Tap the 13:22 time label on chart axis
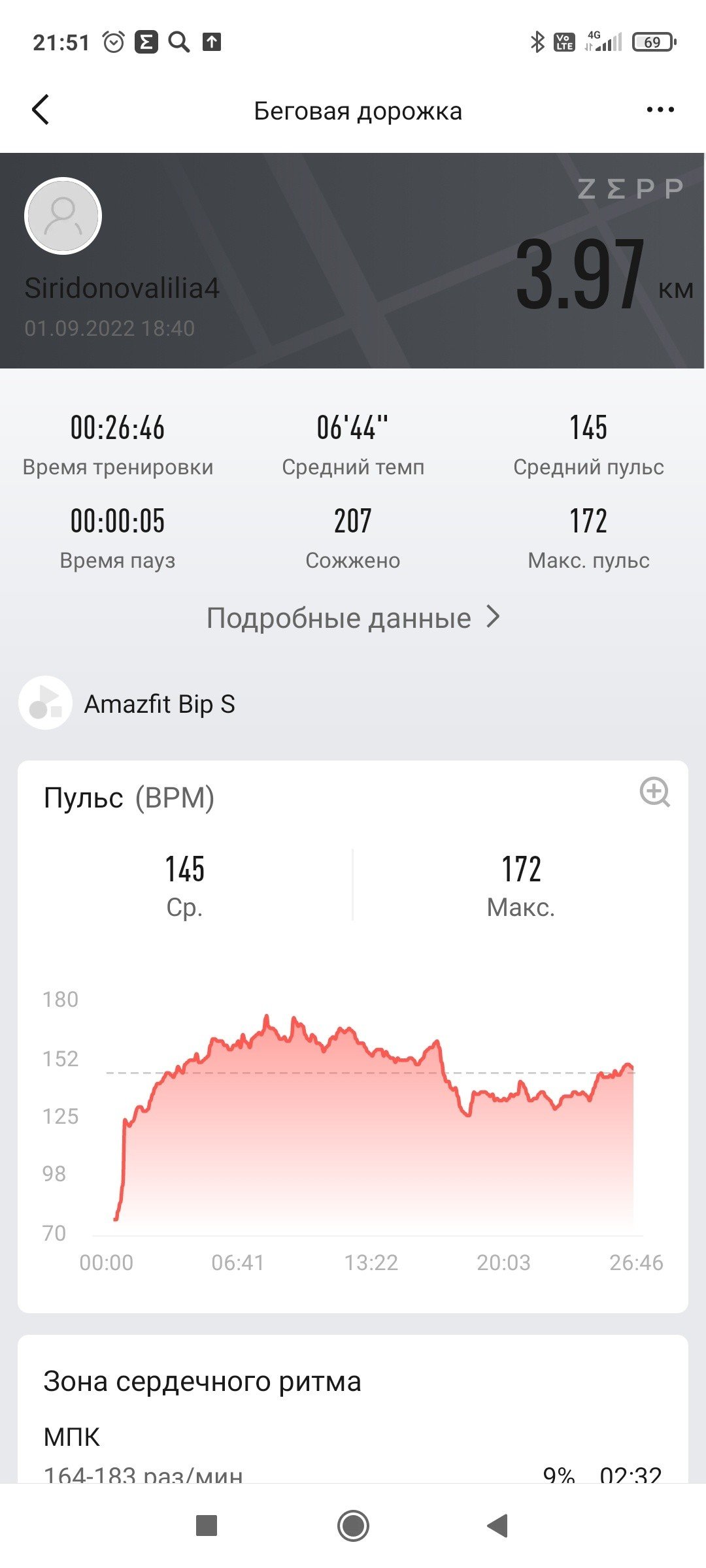 [371, 1262]
